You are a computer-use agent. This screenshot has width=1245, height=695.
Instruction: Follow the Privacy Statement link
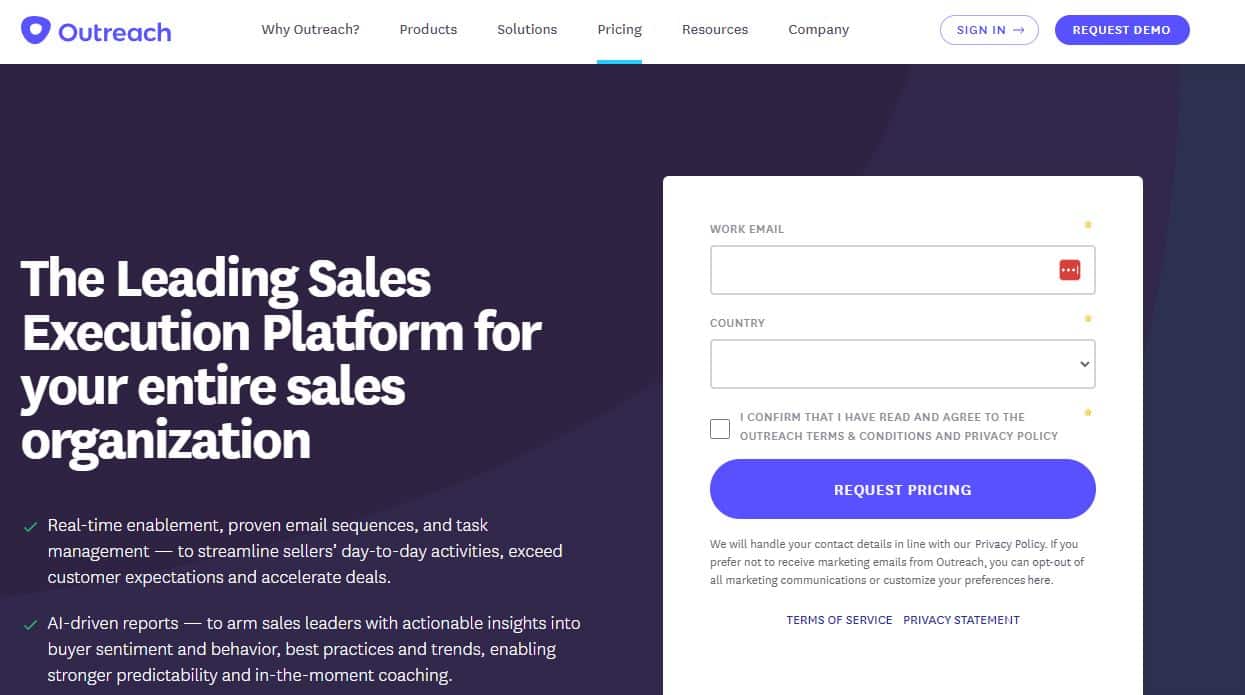961,620
